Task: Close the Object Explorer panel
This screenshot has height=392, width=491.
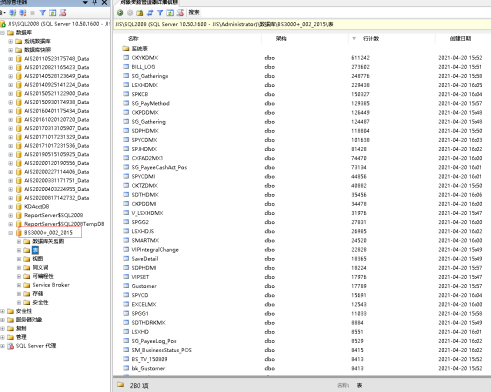Action: 104,3
